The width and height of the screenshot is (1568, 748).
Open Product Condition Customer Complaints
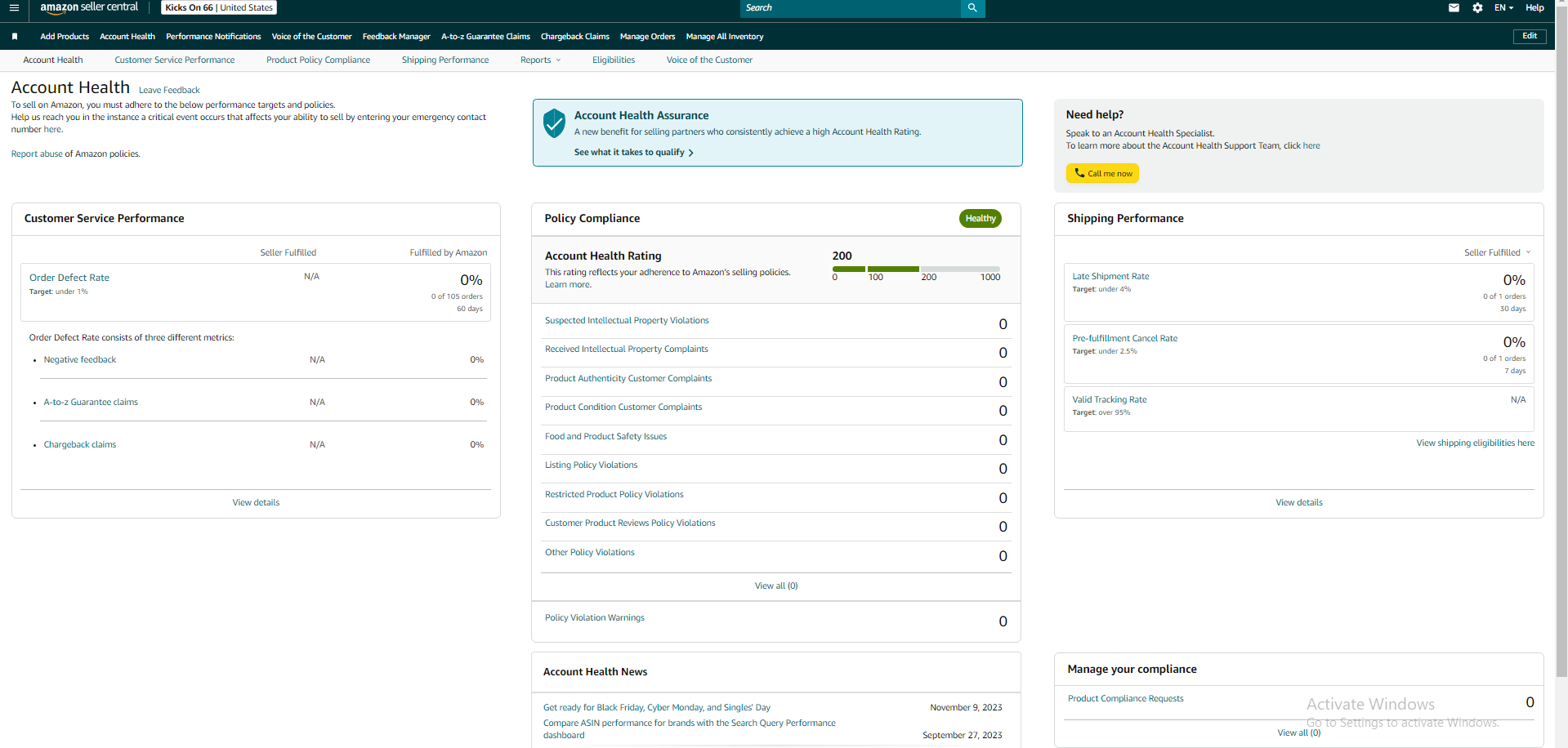[623, 407]
